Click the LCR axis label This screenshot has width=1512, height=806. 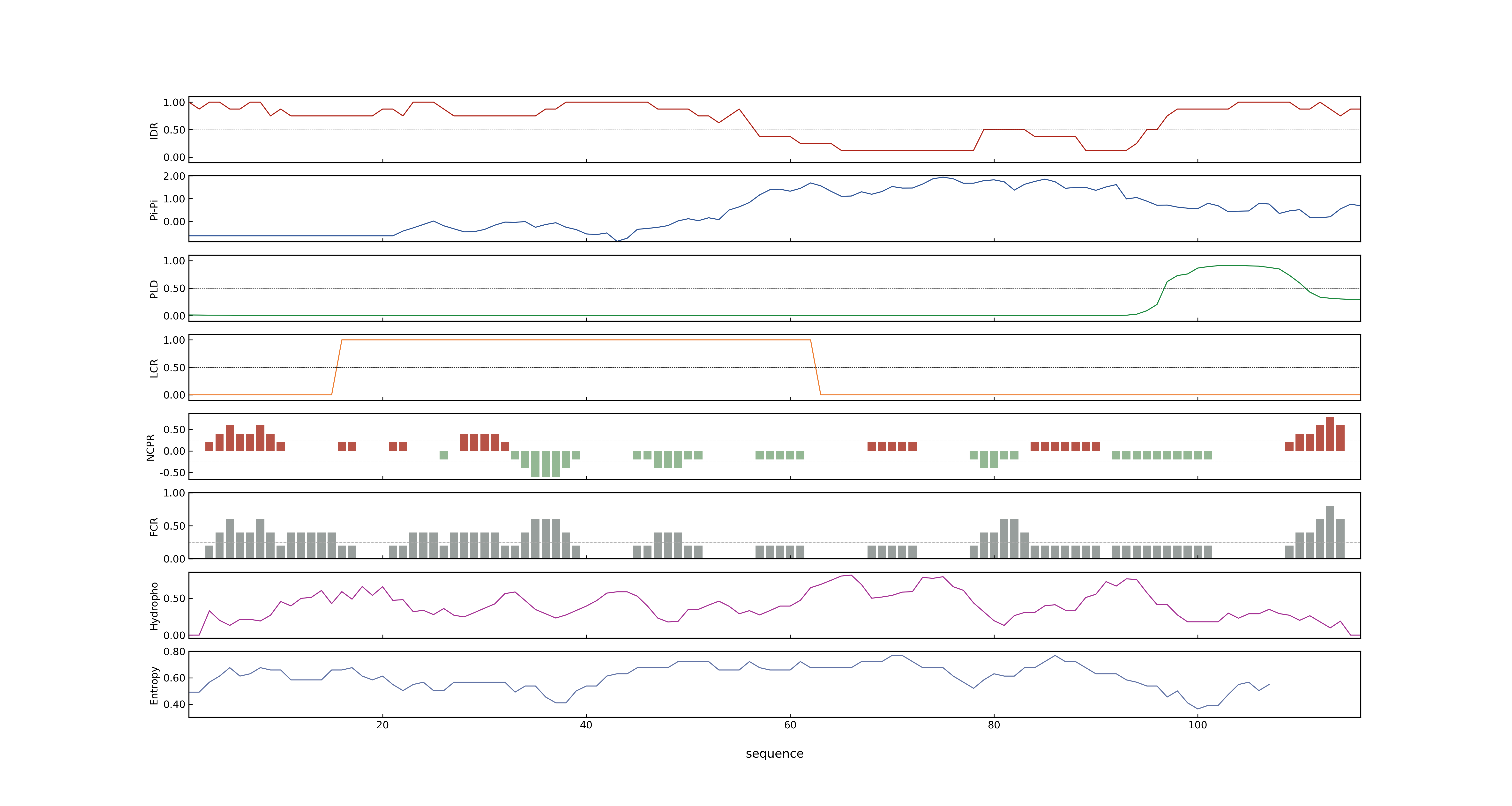154,368
